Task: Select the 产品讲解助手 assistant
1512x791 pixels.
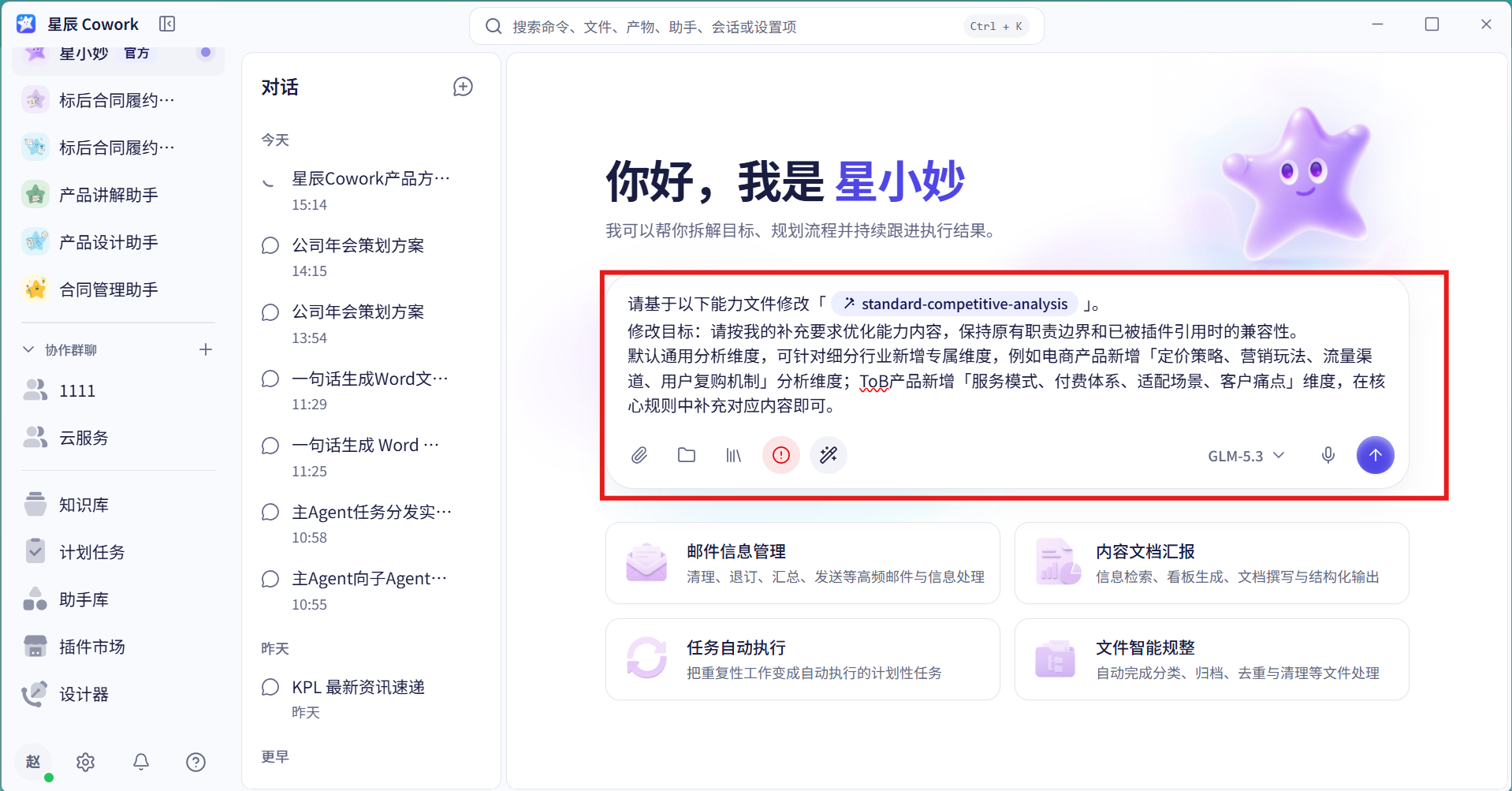Action: click(x=118, y=195)
